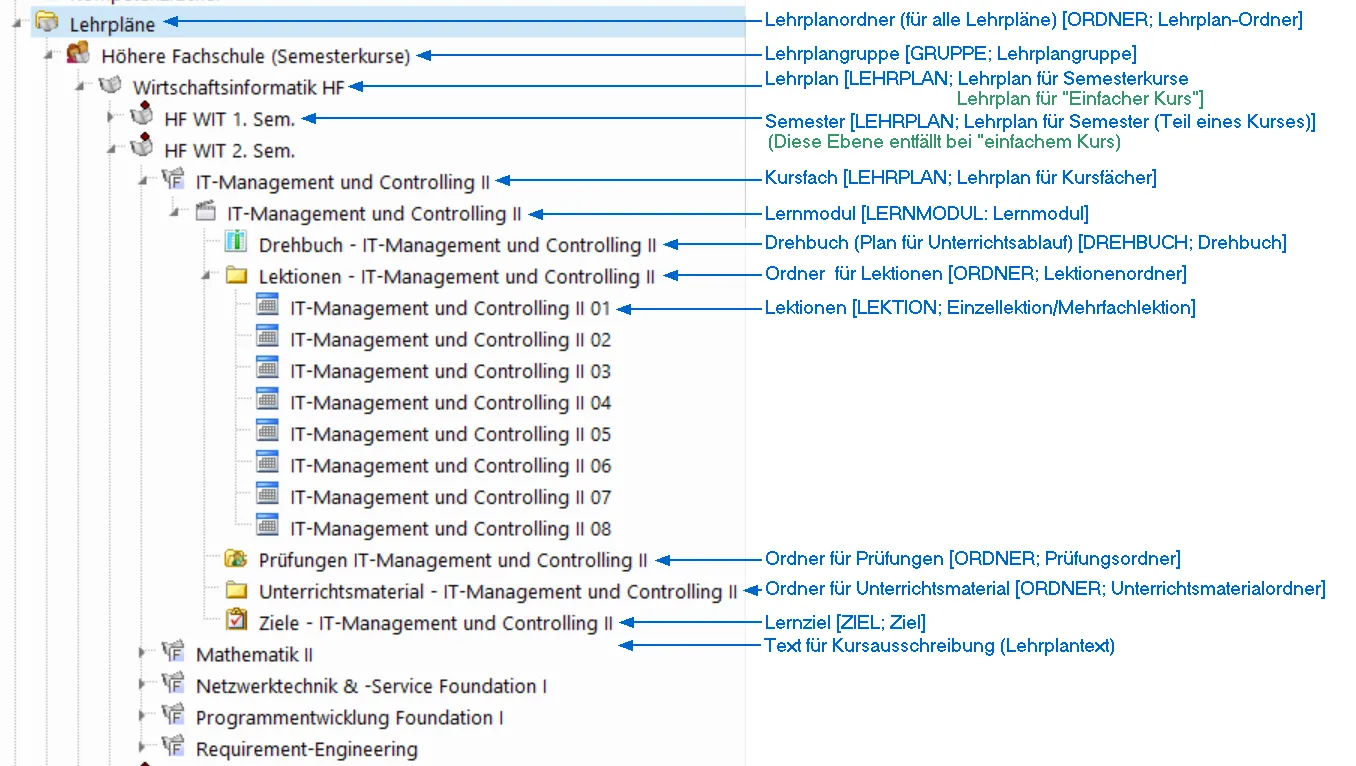Select 'Prüfungen IT-Management und Controlling II' label
1356x766 pixels.
tap(453, 560)
